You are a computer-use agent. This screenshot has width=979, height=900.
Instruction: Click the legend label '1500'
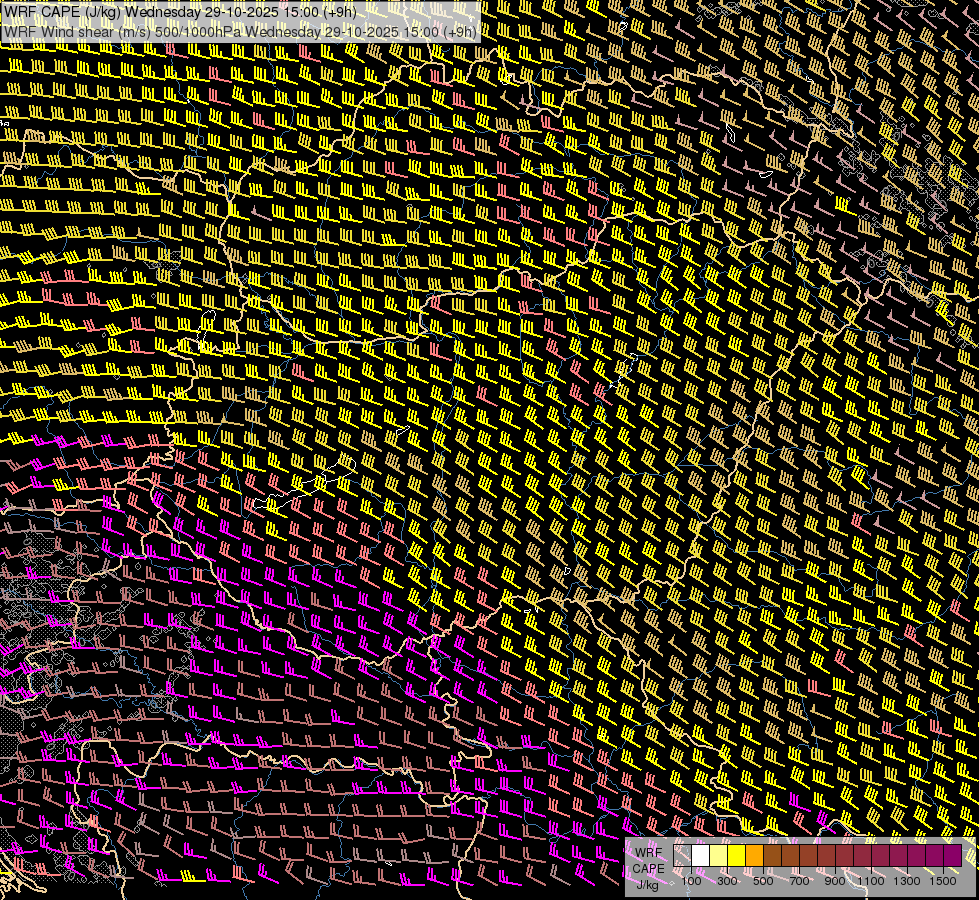pyautogui.click(x=943, y=881)
